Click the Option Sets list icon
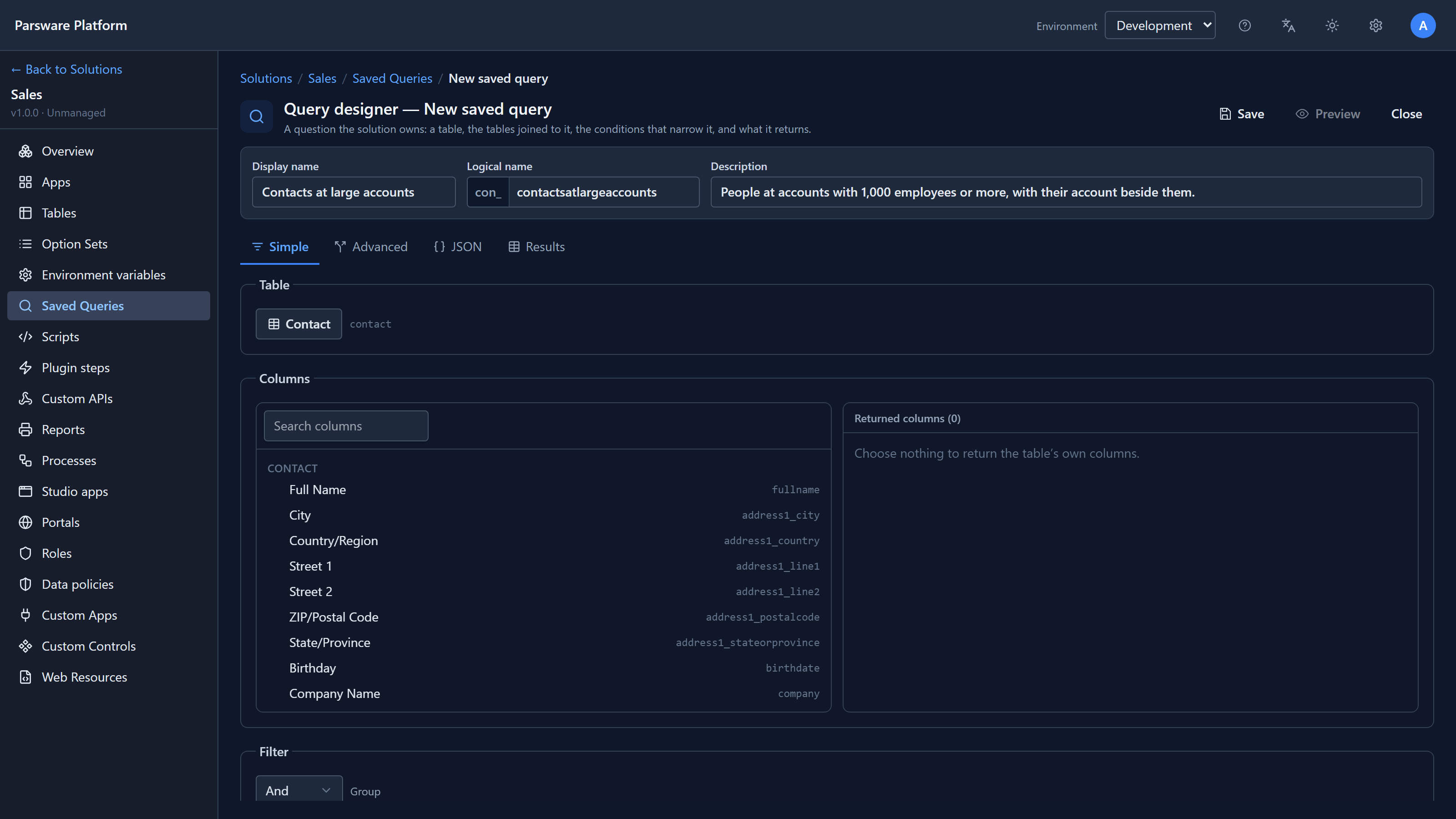The image size is (1456, 819). tap(25, 243)
